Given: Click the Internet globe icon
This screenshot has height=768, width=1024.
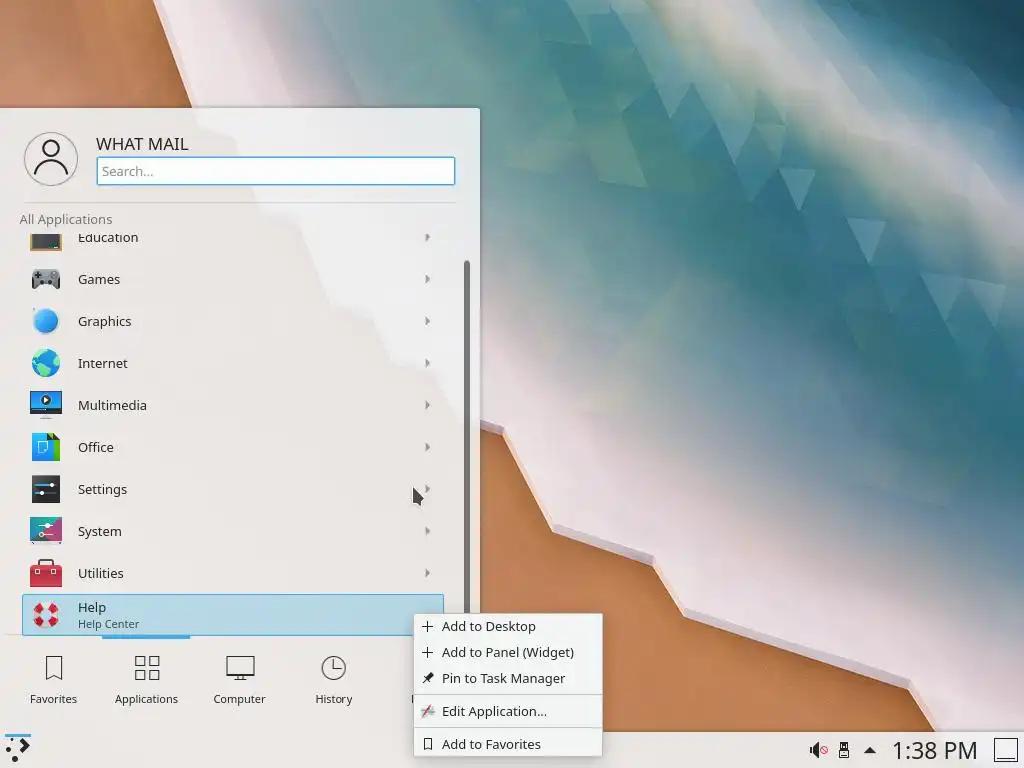Looking at the screenshot, I should click(46, 363).
